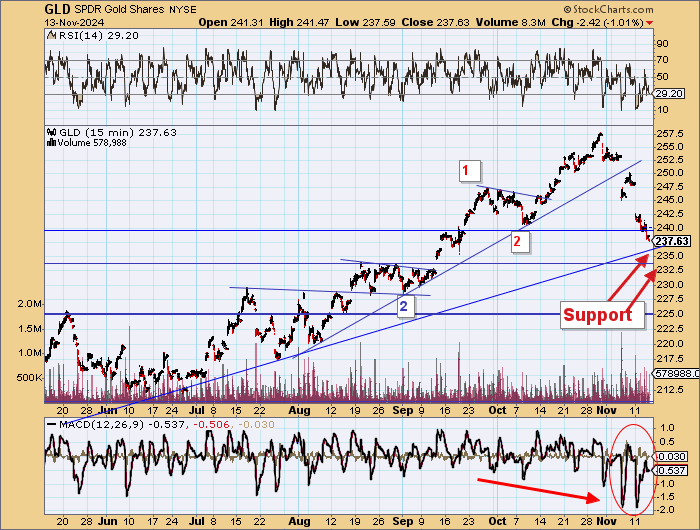The width and height of the screenshot is (700, 530).
Task: Click the NYSE exchange label
Action: coord(183,9)
